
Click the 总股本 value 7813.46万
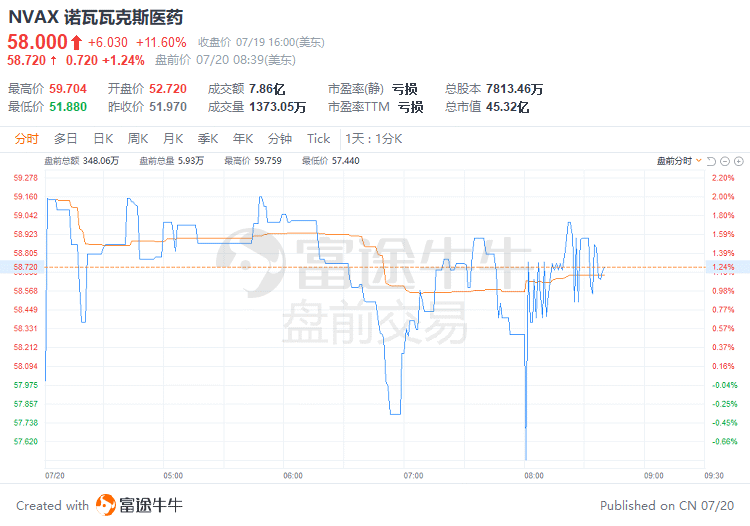click(x=515, y=89)
